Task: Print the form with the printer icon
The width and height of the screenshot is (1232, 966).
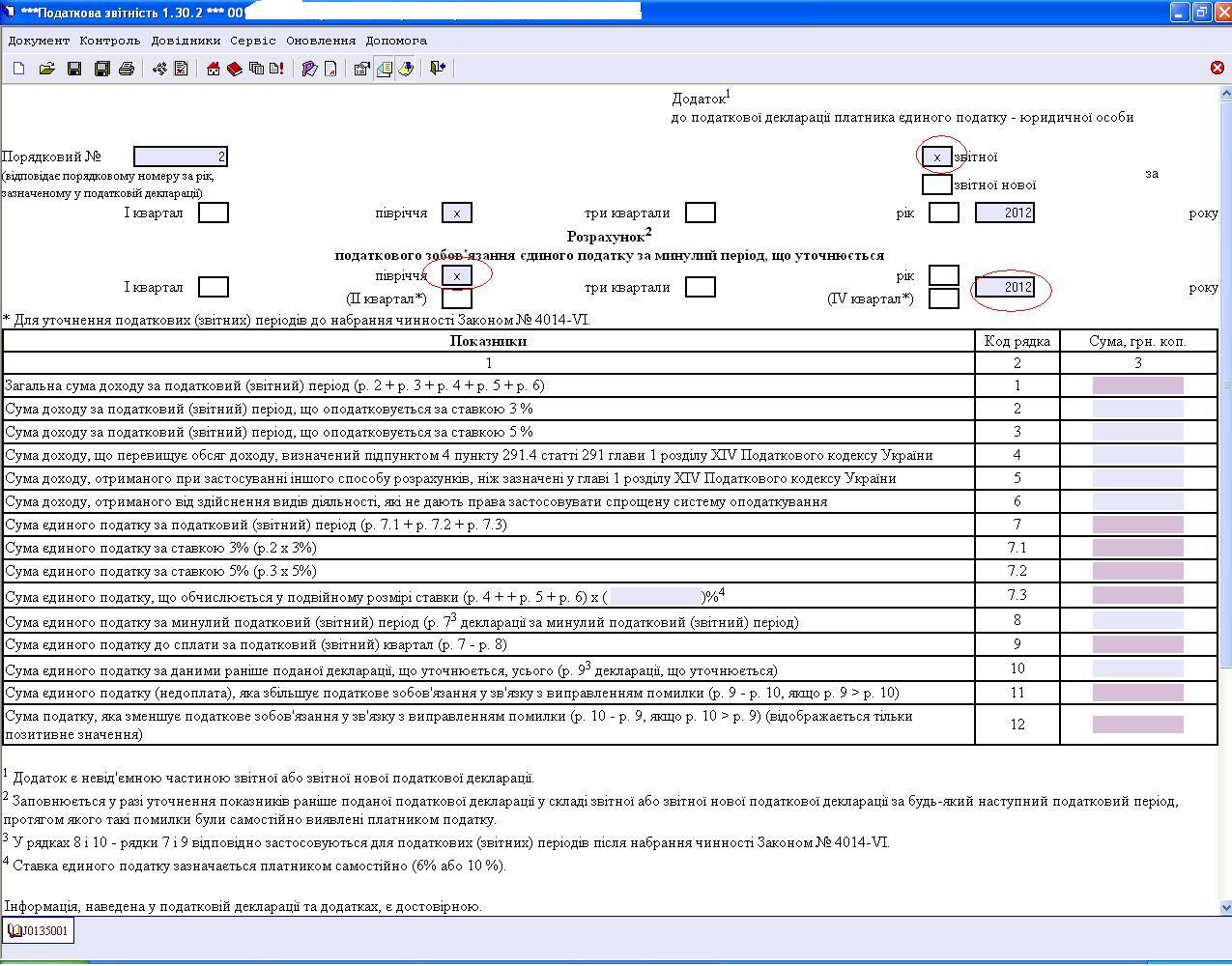Action: [126, 69]
